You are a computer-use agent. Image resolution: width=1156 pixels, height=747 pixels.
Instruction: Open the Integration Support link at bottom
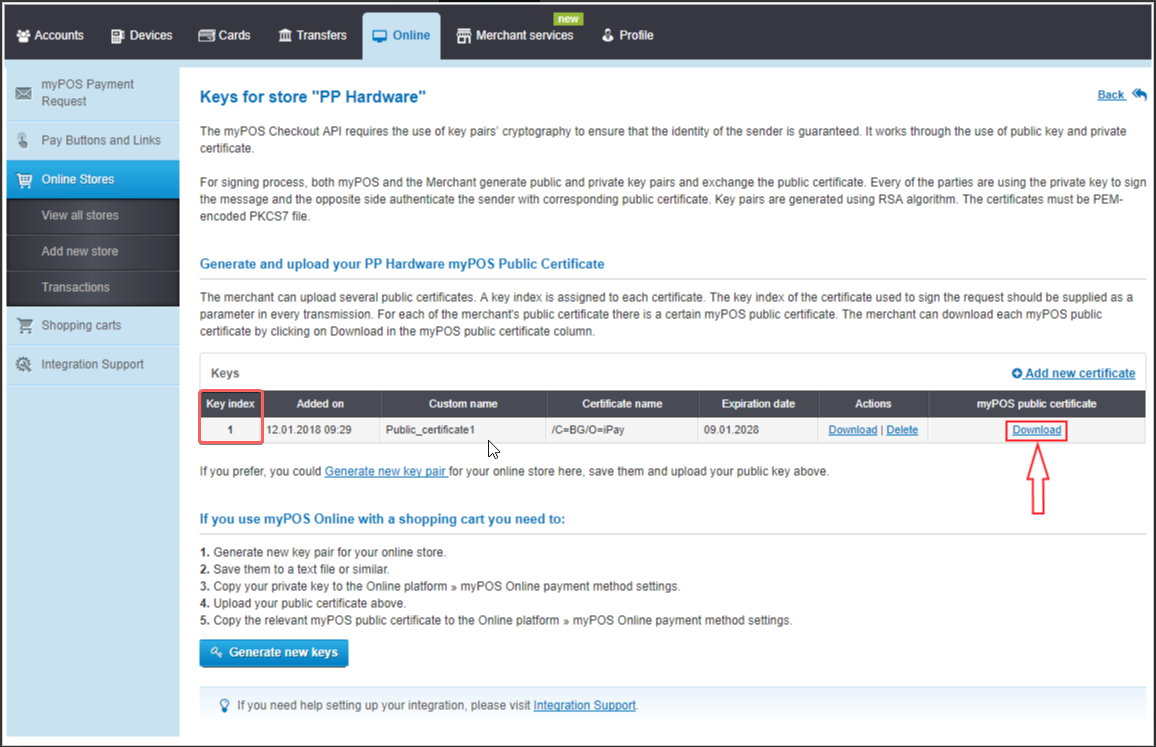click(584, 706)
